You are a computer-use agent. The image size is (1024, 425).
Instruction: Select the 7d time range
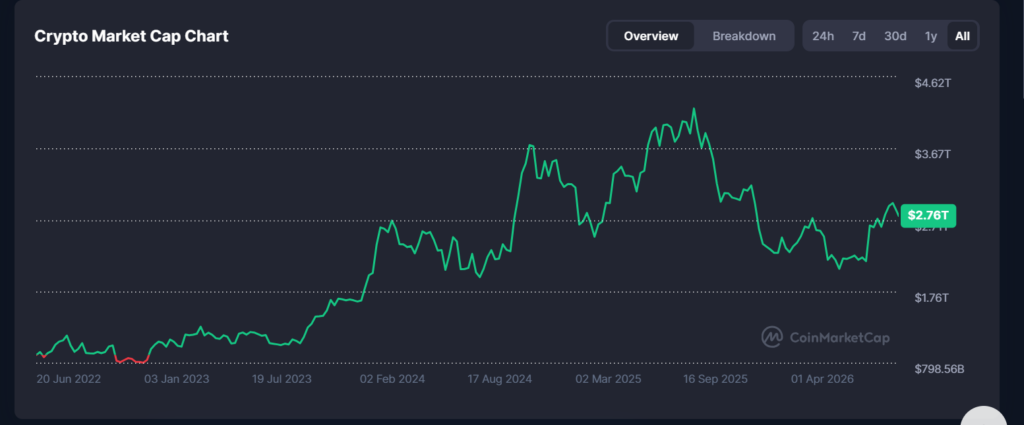click(x=859, y=36)
